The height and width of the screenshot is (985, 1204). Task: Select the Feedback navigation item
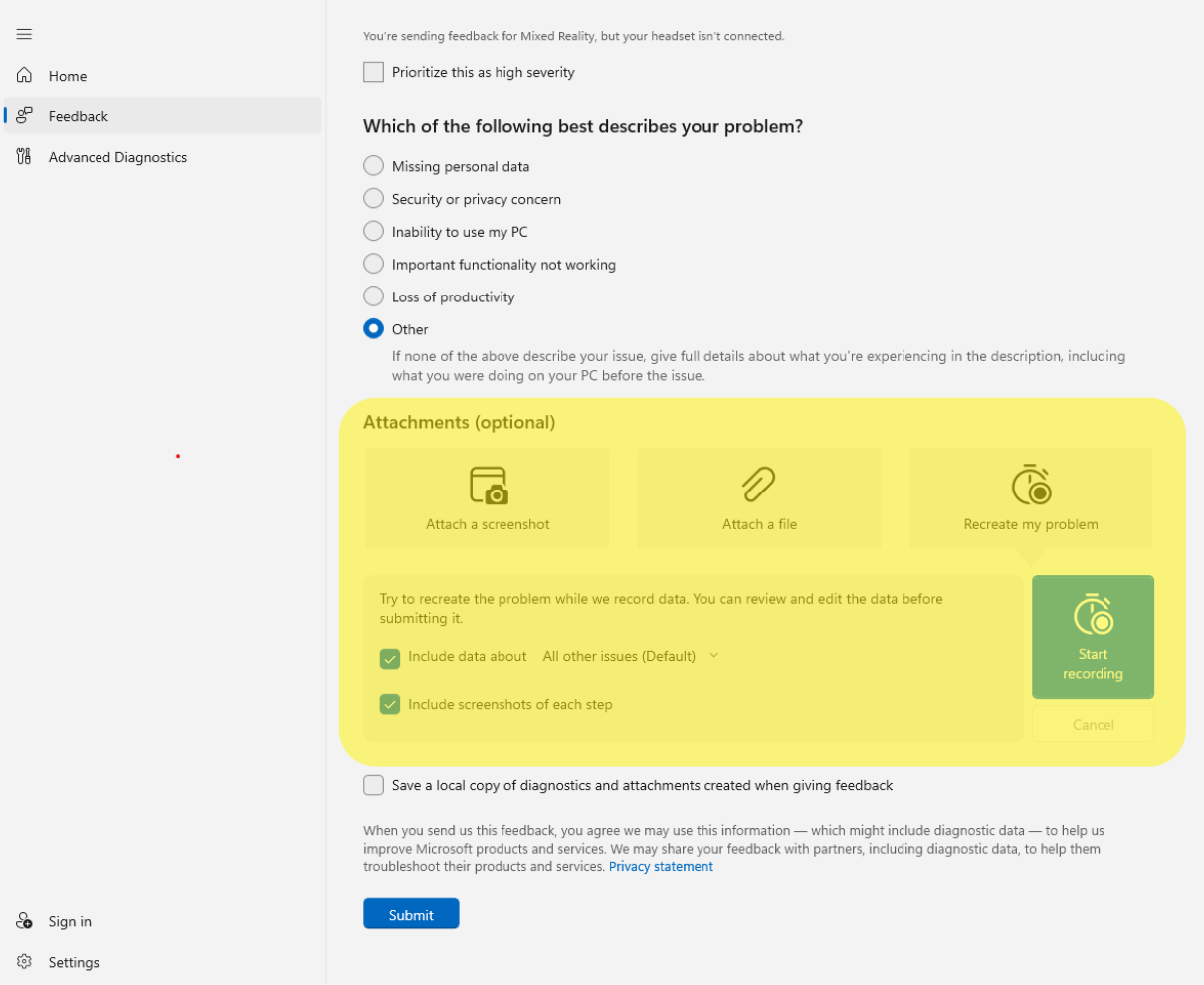point(163,115)
